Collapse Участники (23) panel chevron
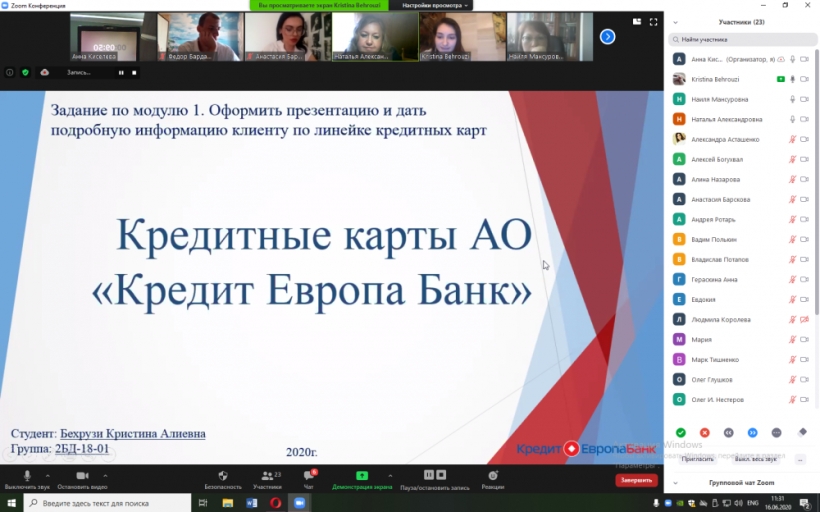The height and width of the screenshot is (512, 820). tap(675, 22)
